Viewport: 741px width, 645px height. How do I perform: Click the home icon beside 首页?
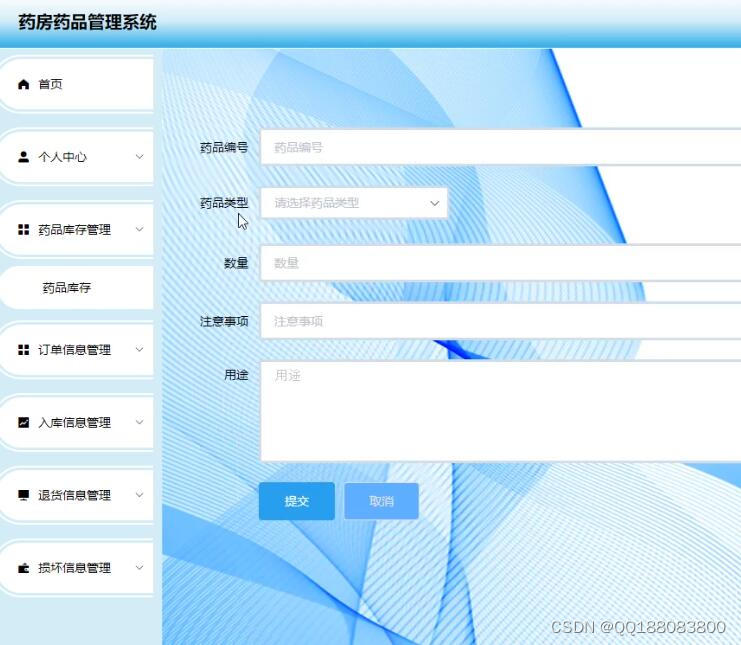point(24,85)
